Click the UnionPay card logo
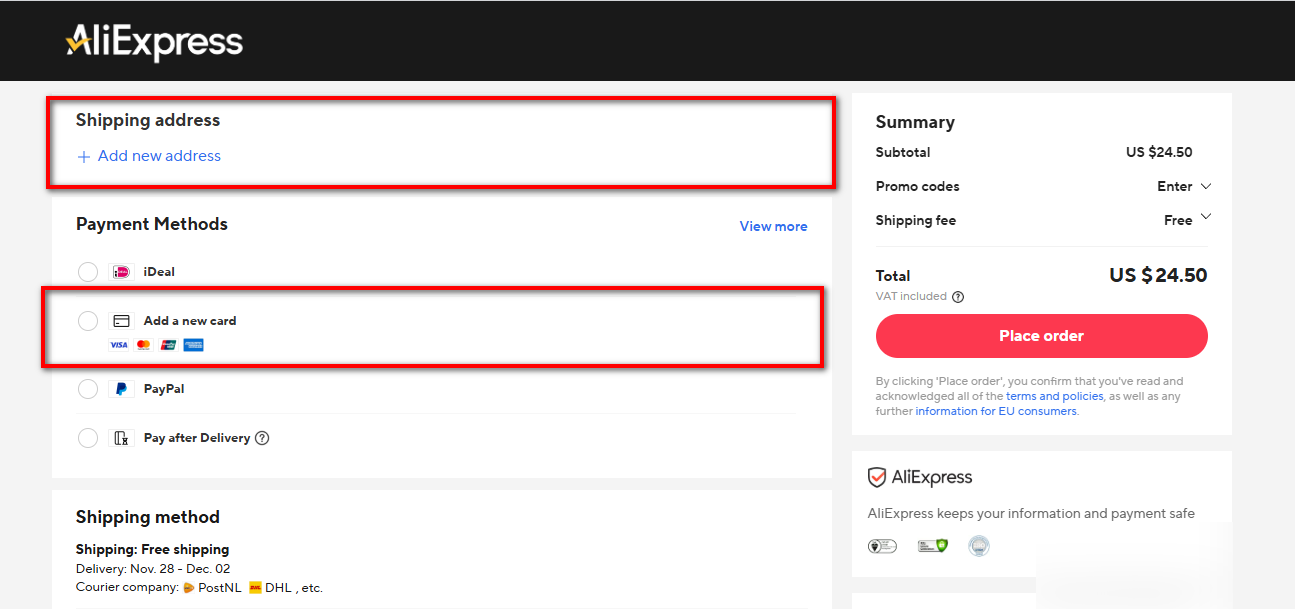The width and height of the screenshot is (1295, 609). coord(168,345)
